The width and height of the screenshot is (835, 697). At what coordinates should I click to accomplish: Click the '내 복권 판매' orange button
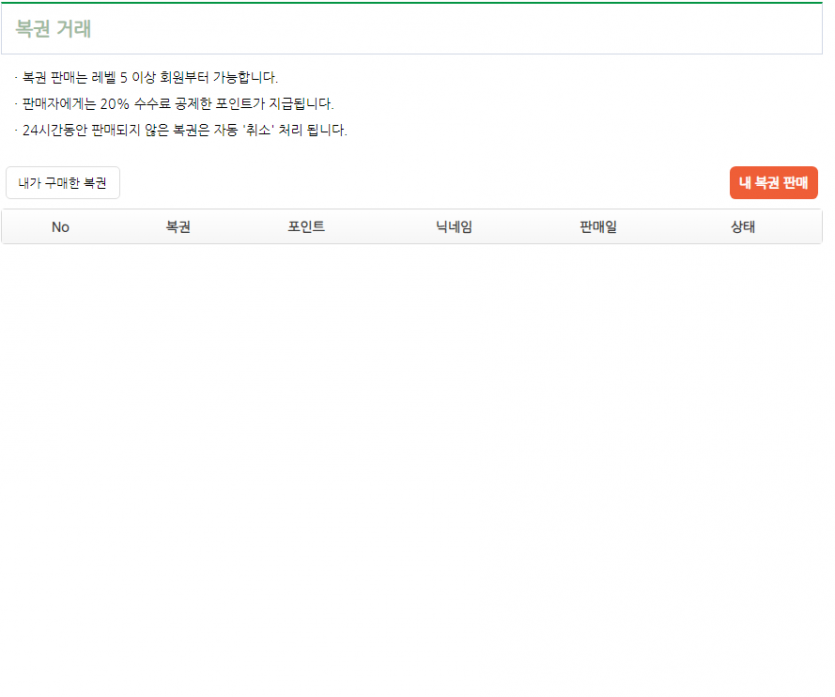[x=773, y=183]
